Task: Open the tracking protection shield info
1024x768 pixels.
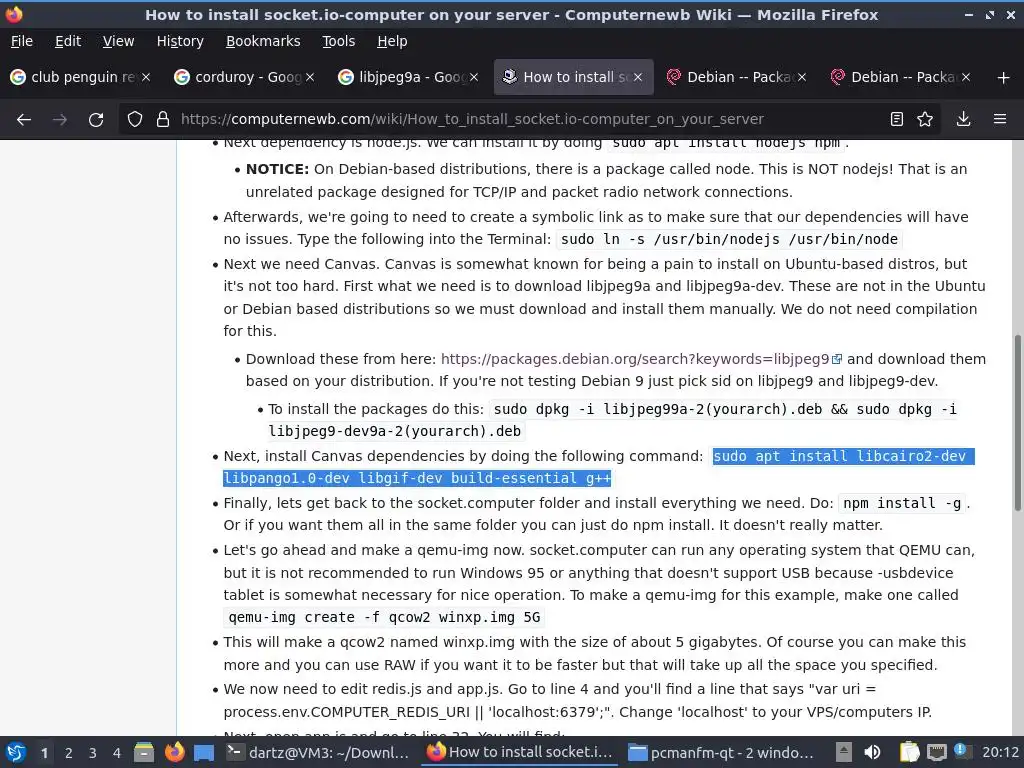Action: click(135, 120)
